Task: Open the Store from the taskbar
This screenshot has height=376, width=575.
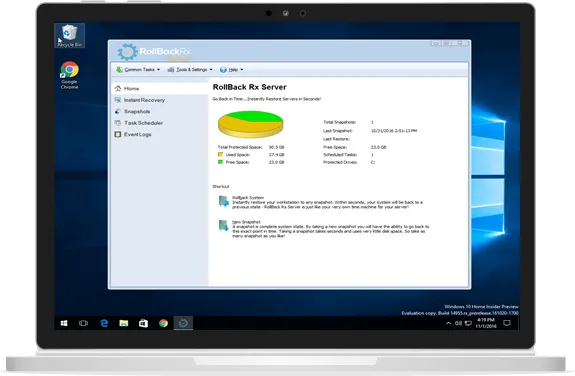Action: click(x=143, y=323)
